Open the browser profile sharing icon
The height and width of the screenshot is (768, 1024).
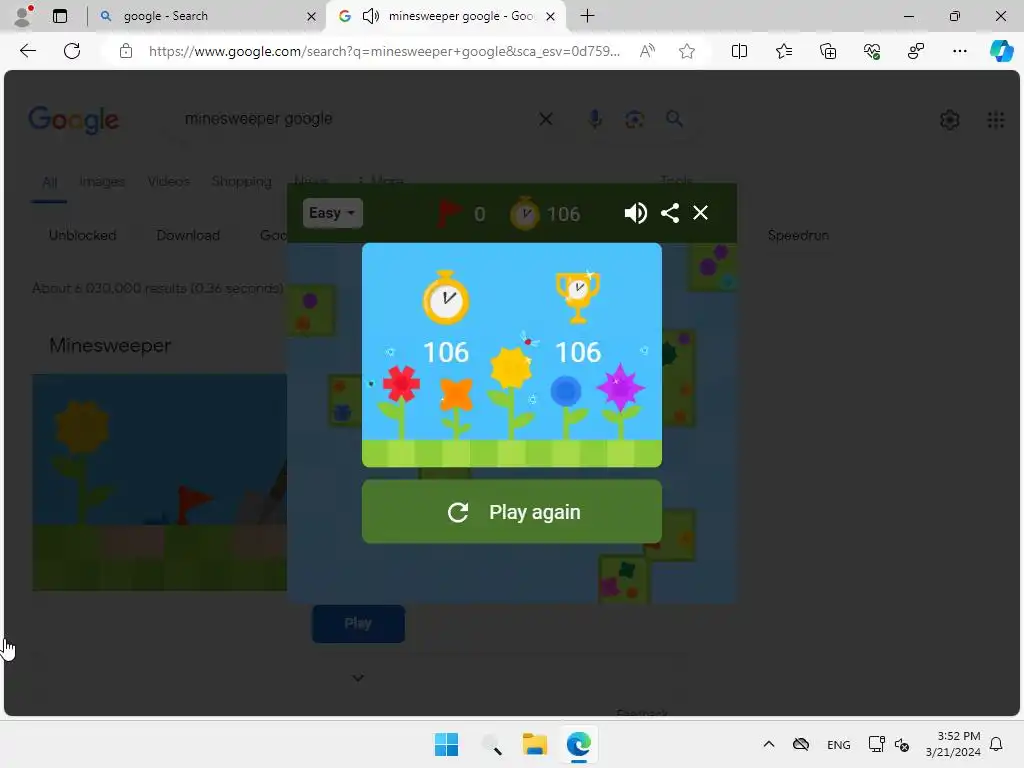coord(916,51)
